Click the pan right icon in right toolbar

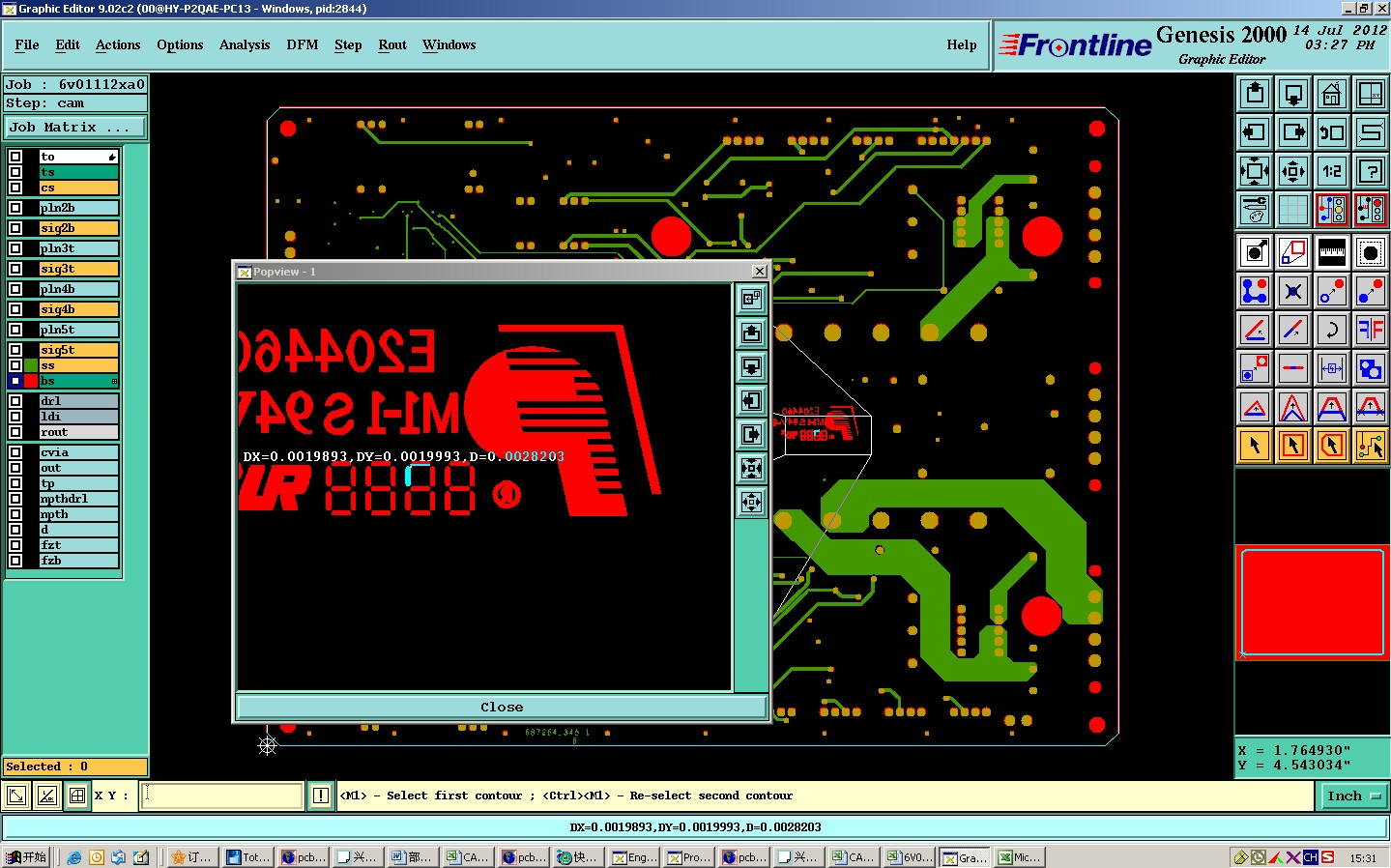tap(1293, 132)
